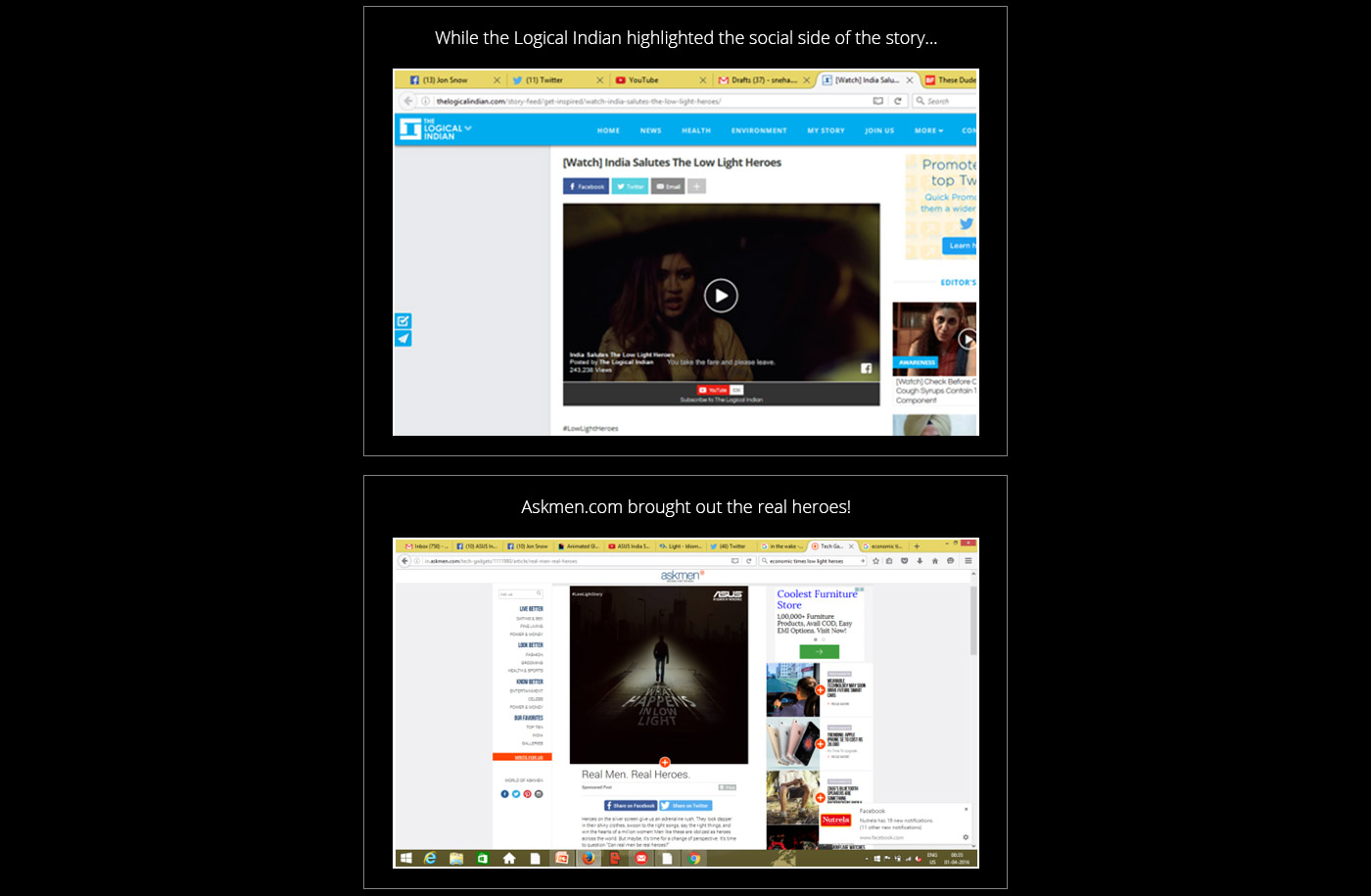
Task: Open HEALTH in Logical Indian navigation
Action: click(696, 130)
